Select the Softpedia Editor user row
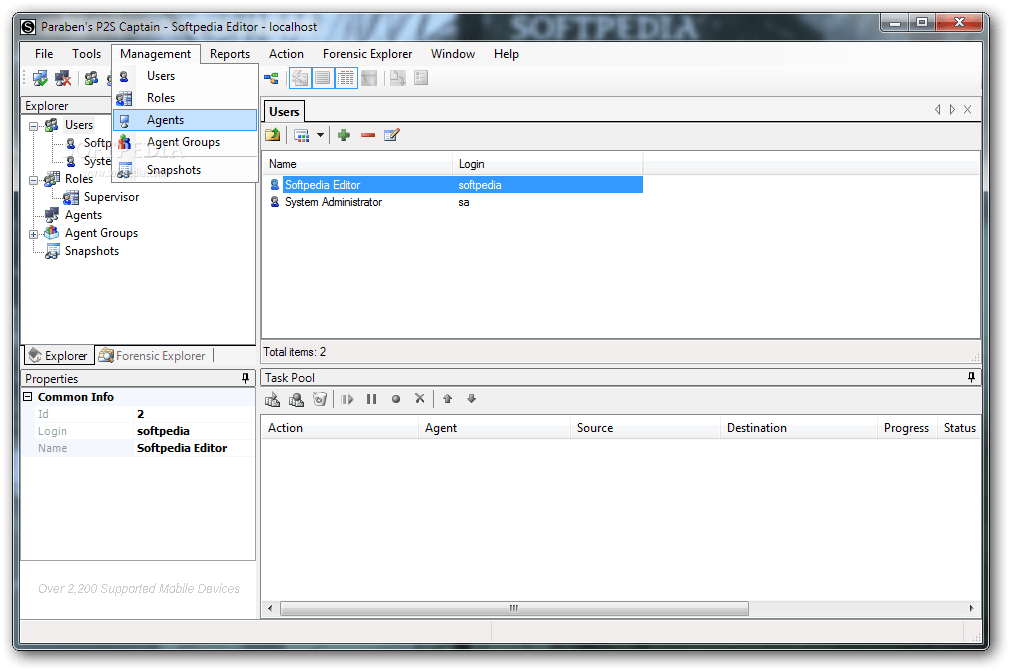 (x=455, y=185)
